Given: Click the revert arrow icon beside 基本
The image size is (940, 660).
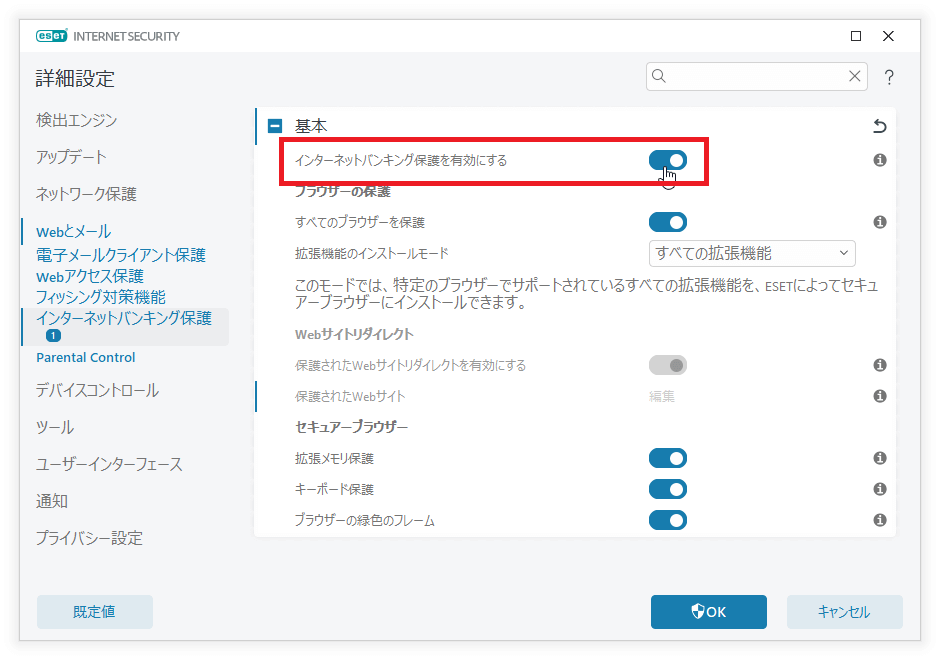Looking at the screenshot, I should (x=880, y=127).
